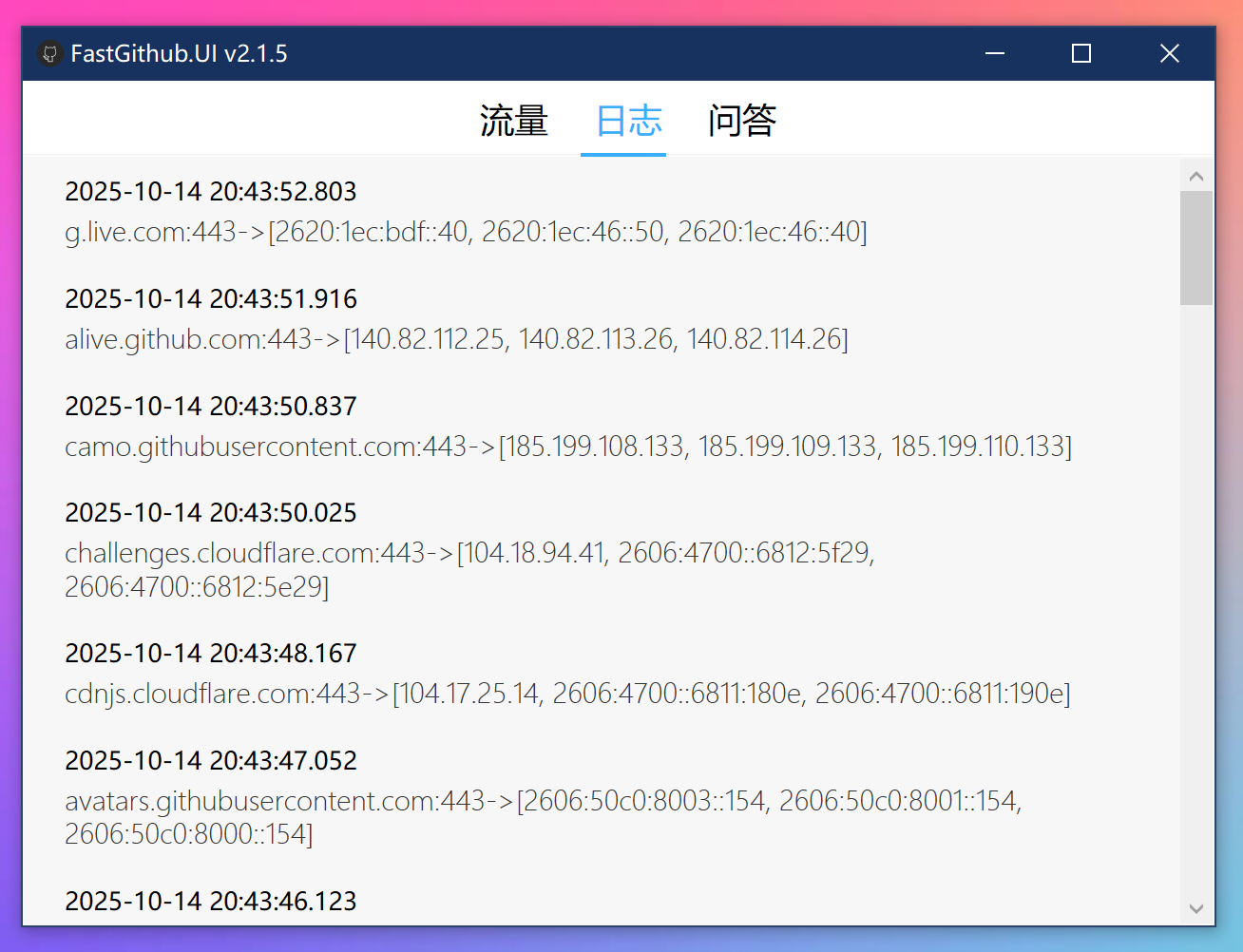
Task: Click the scrollbar up arrow
Action: [x=1196, y=177]
